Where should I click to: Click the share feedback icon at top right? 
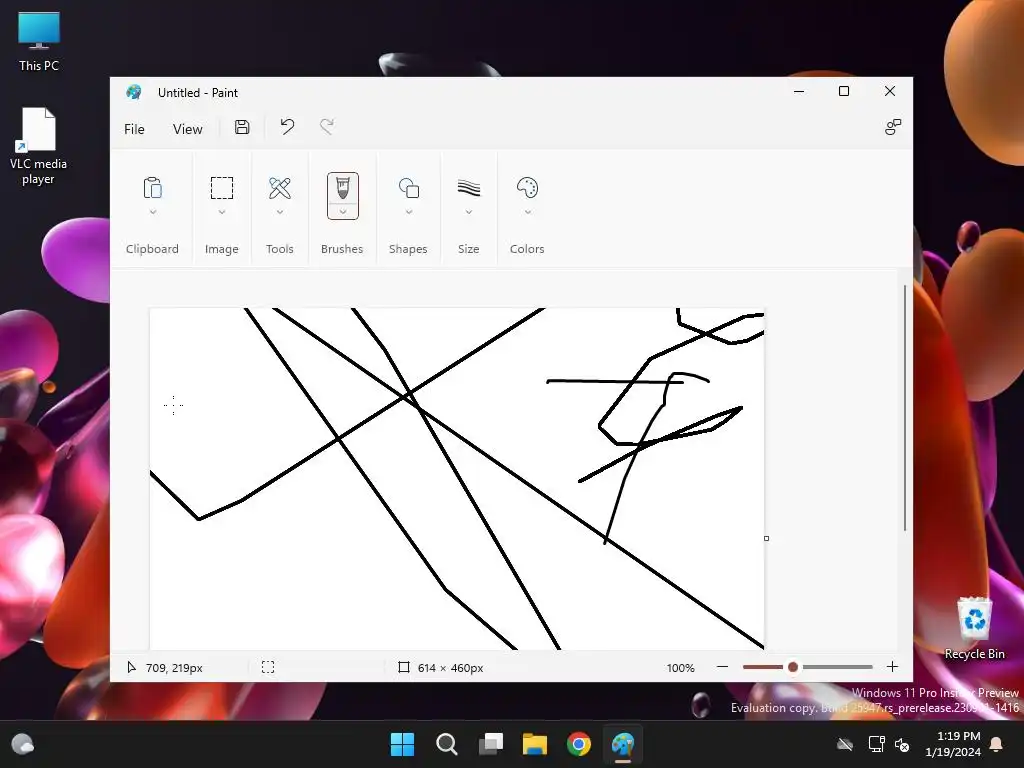(893, 127)
